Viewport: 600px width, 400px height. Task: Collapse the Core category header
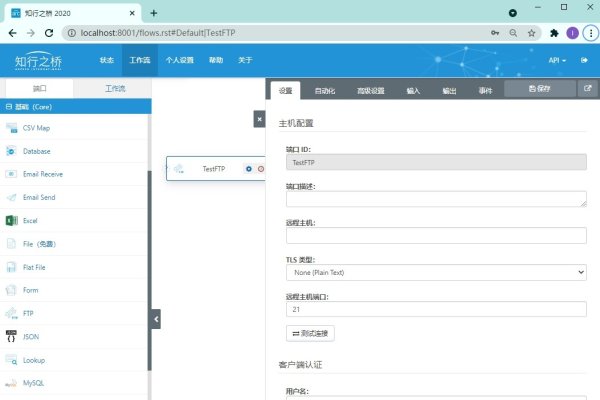click(x=76, y=106)
